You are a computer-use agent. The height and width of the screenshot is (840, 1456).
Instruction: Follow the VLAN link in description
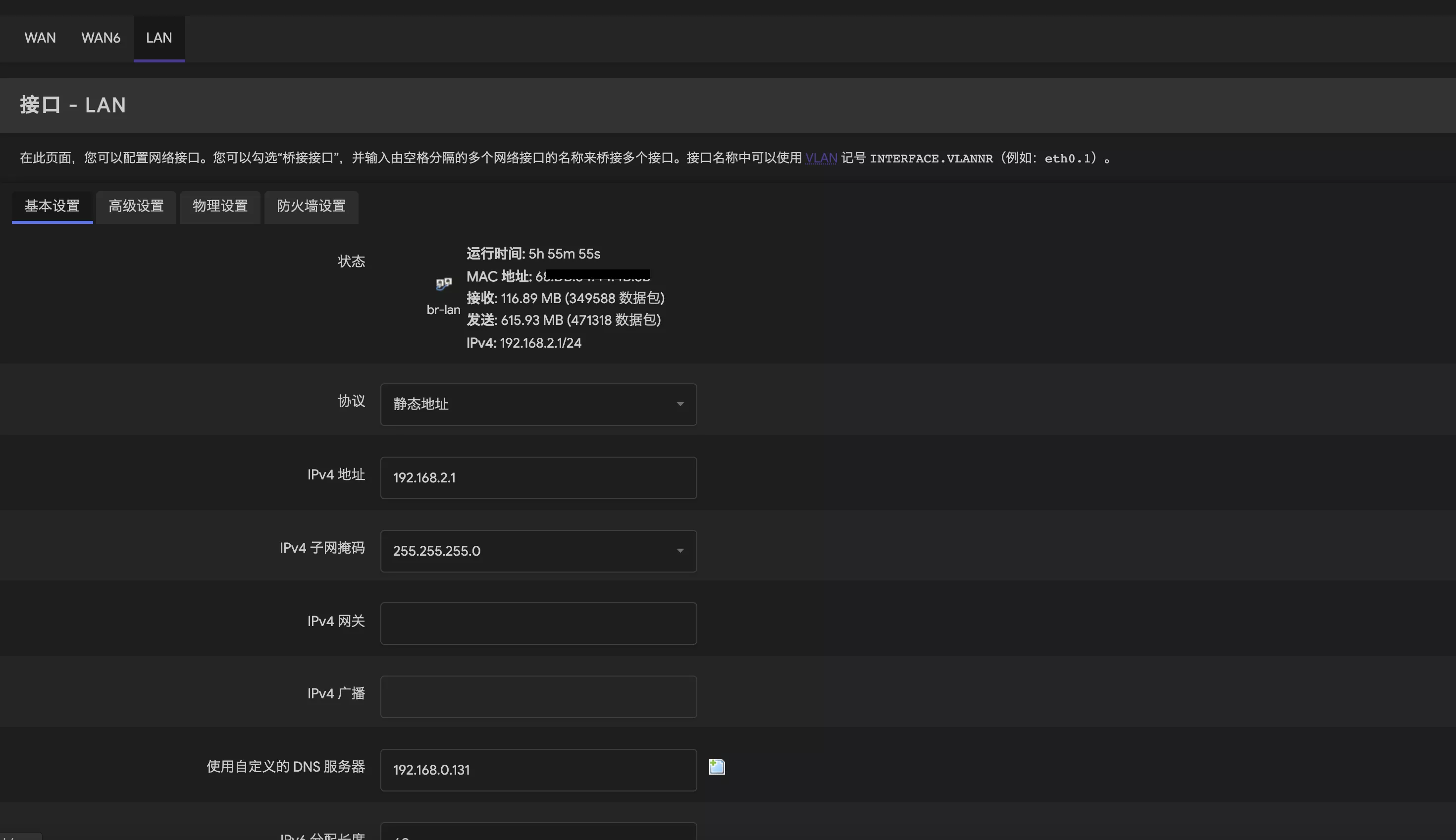click(x=821, y=158)
